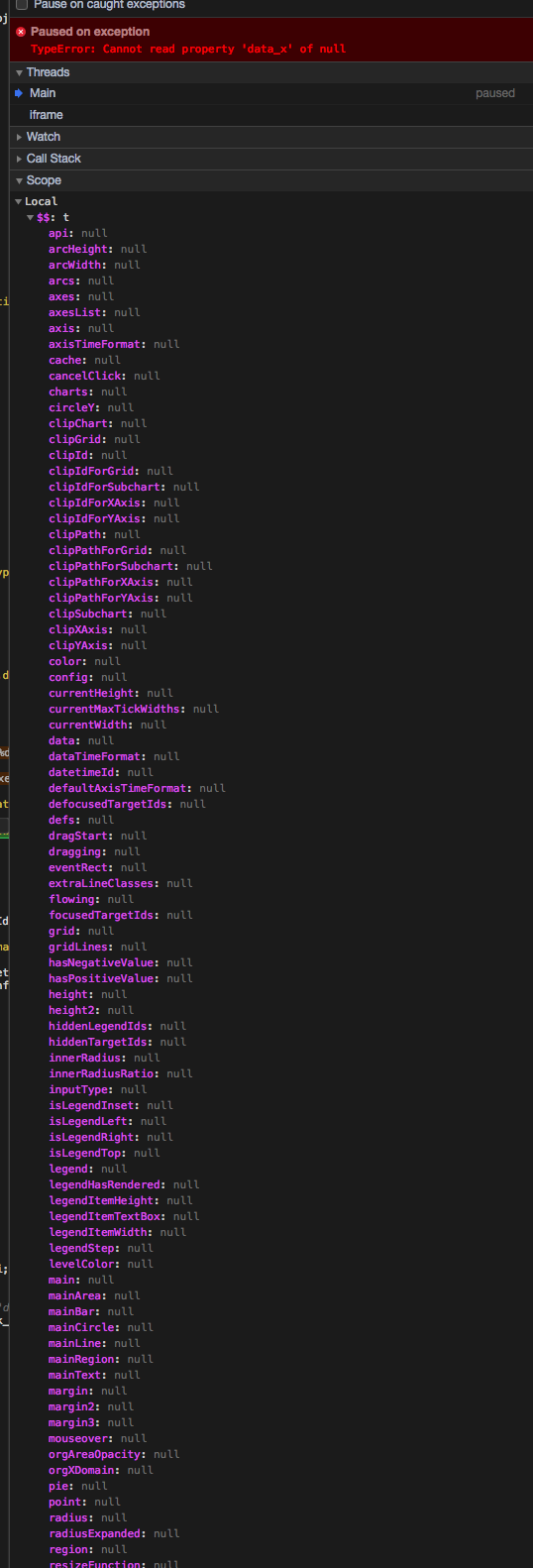
Task: Select 'axisTimeFormat: null' row
Action: 114,344
